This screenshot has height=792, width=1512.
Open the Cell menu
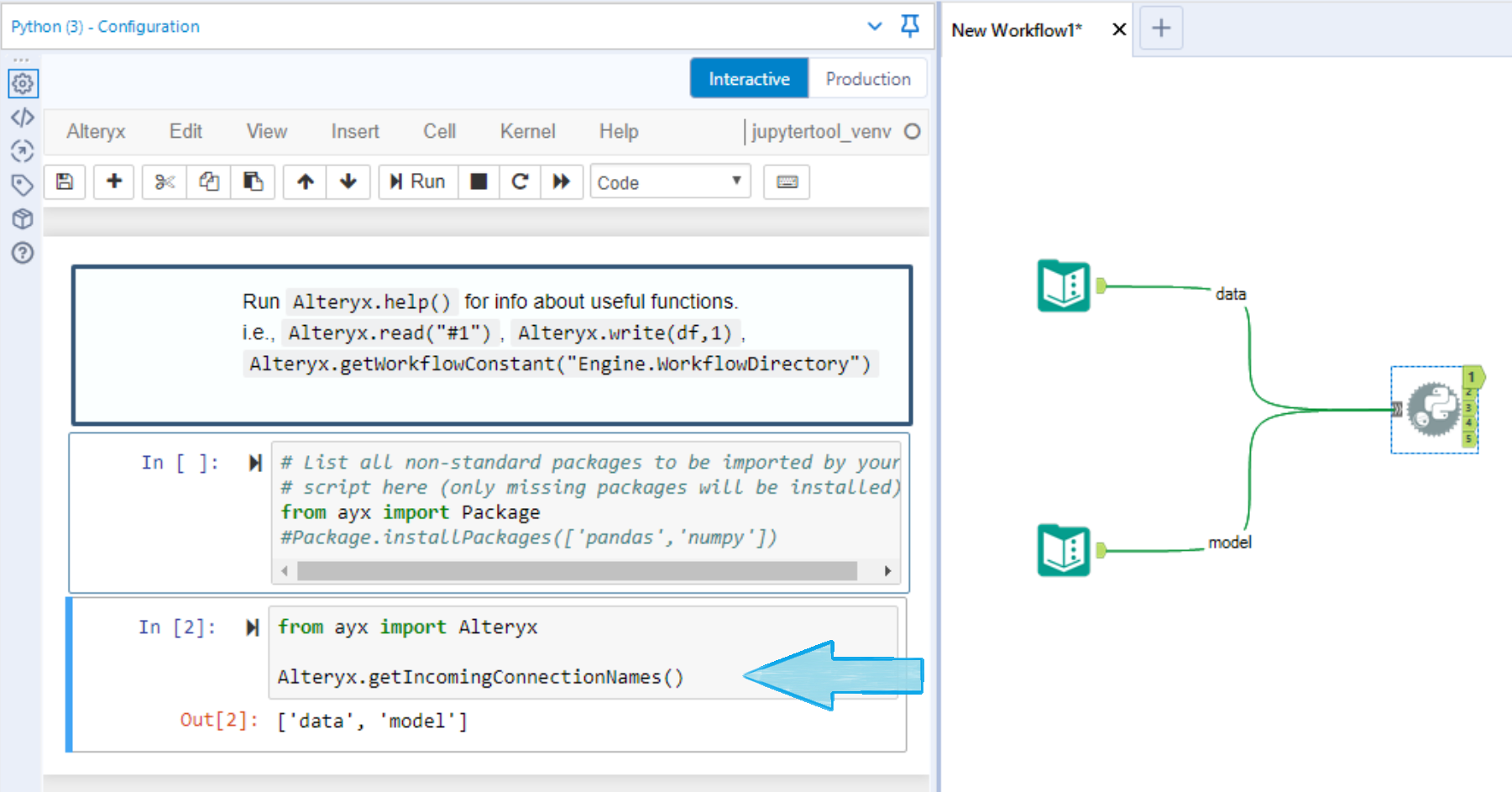(440, 132)
